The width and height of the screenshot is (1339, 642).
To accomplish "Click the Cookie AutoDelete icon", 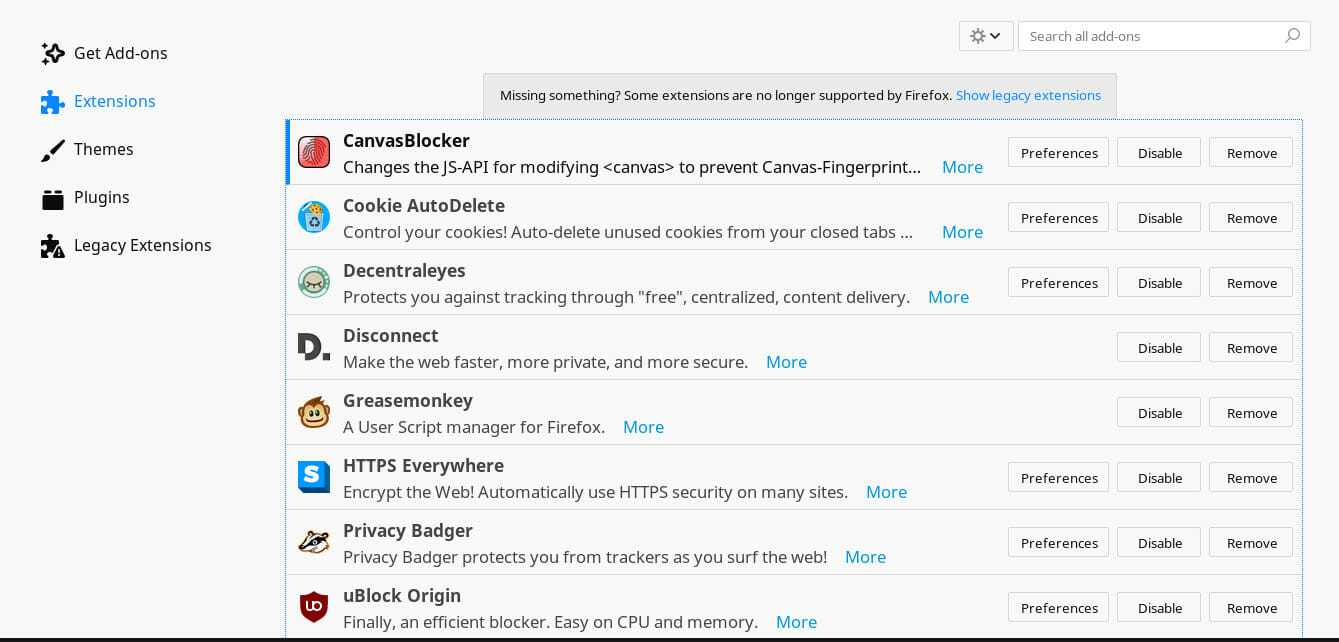I will 314,217.
